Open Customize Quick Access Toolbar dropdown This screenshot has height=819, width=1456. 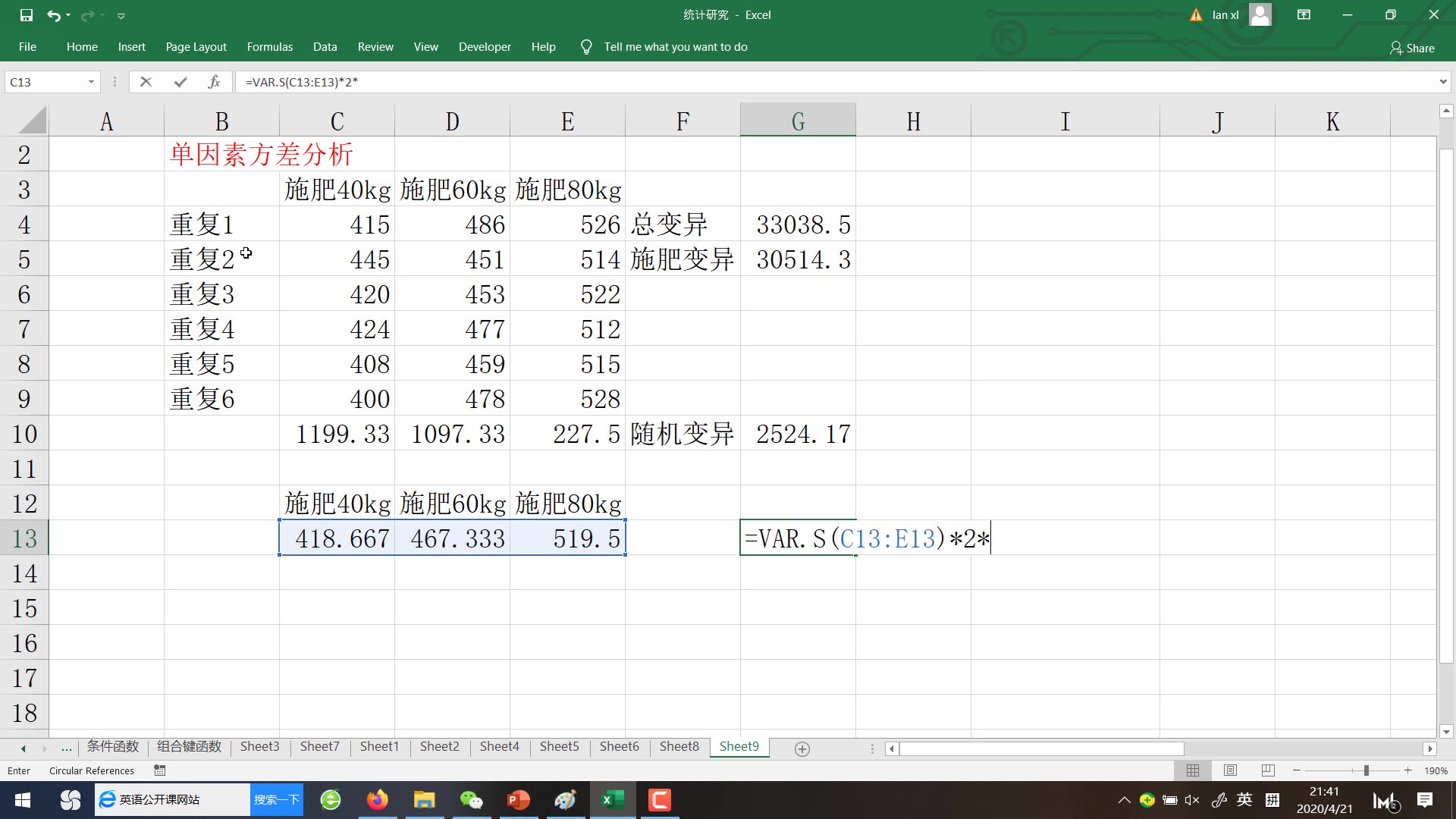click(x=121, y=15)
